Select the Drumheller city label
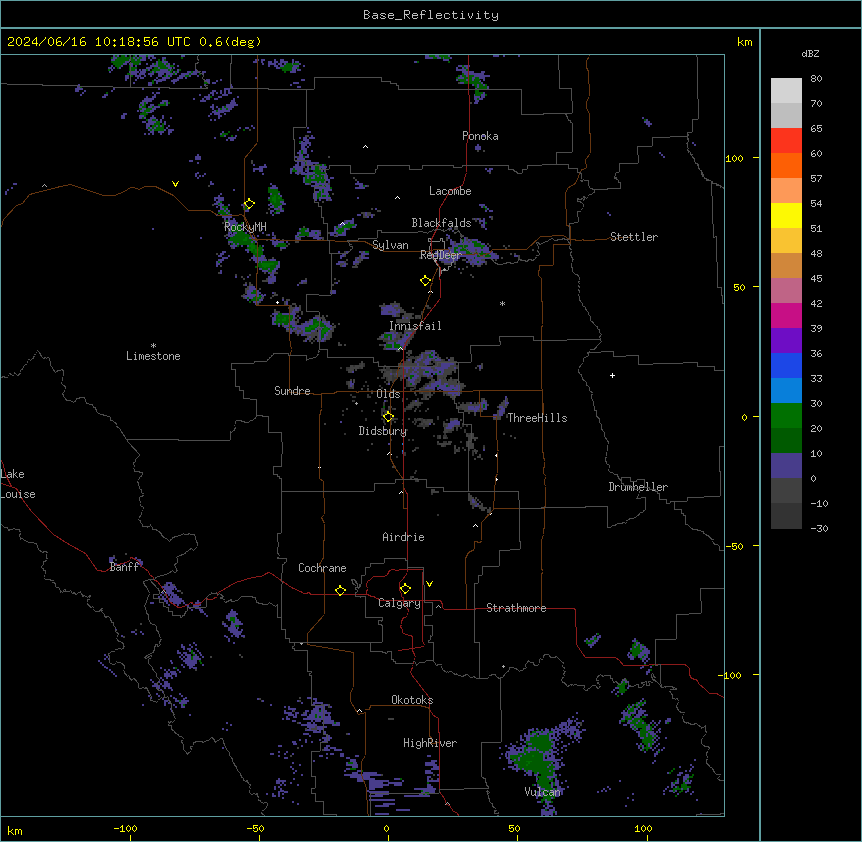Image resolution: width=862 pixels, height=842 pixels. (x=638, y=487)
